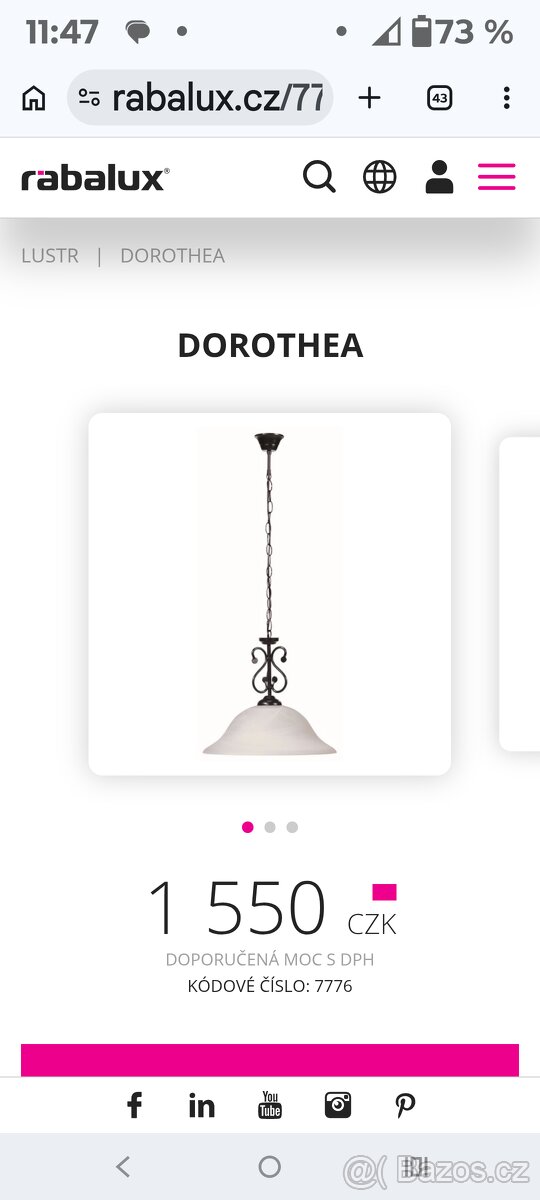This screenshot has height=1200, width=540.
Task: Click the DOROTHEA breadcrumb link
Action: [172, 255]
